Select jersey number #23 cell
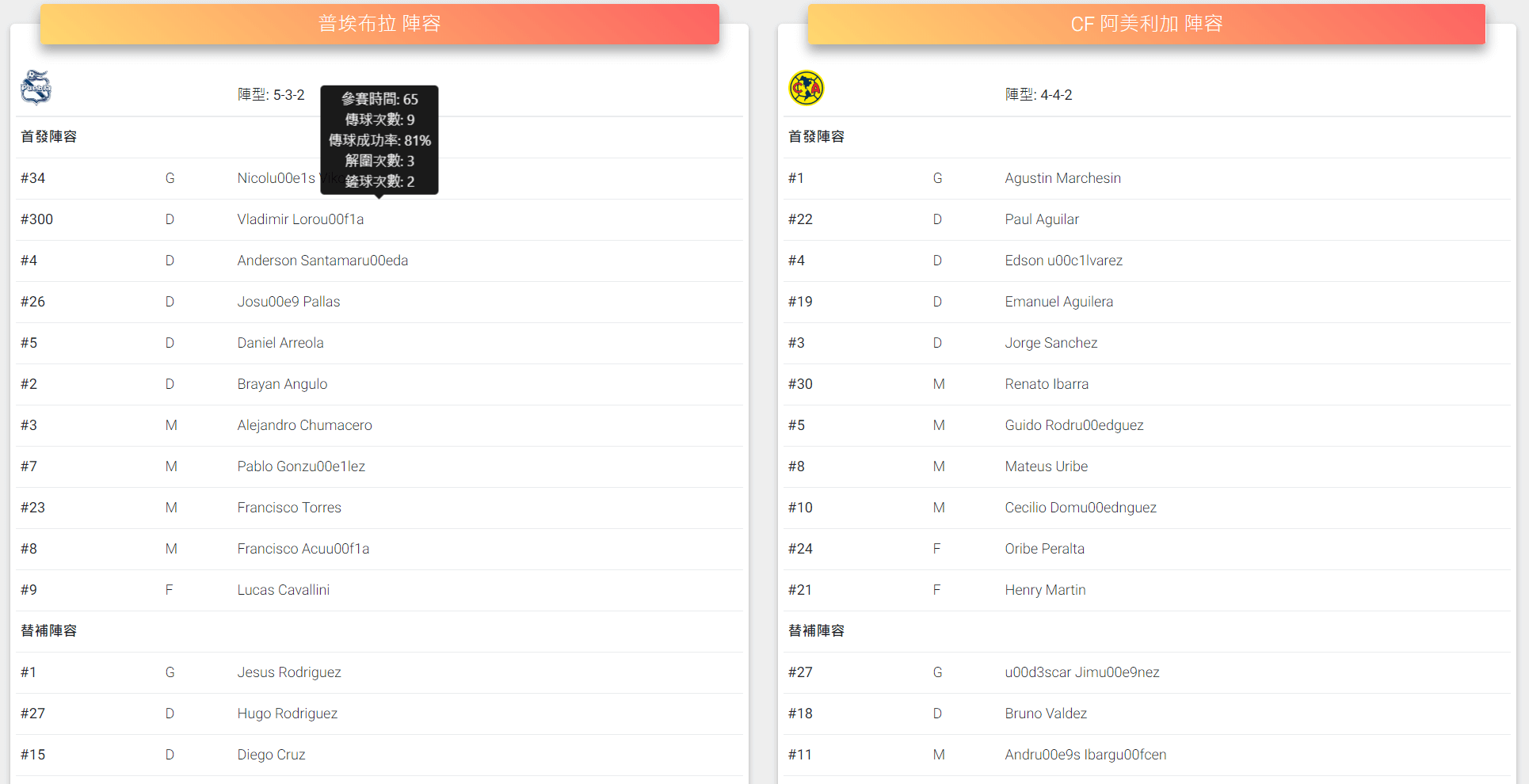The height and width of the screenshot is (784, 1529). click(32, 508)
